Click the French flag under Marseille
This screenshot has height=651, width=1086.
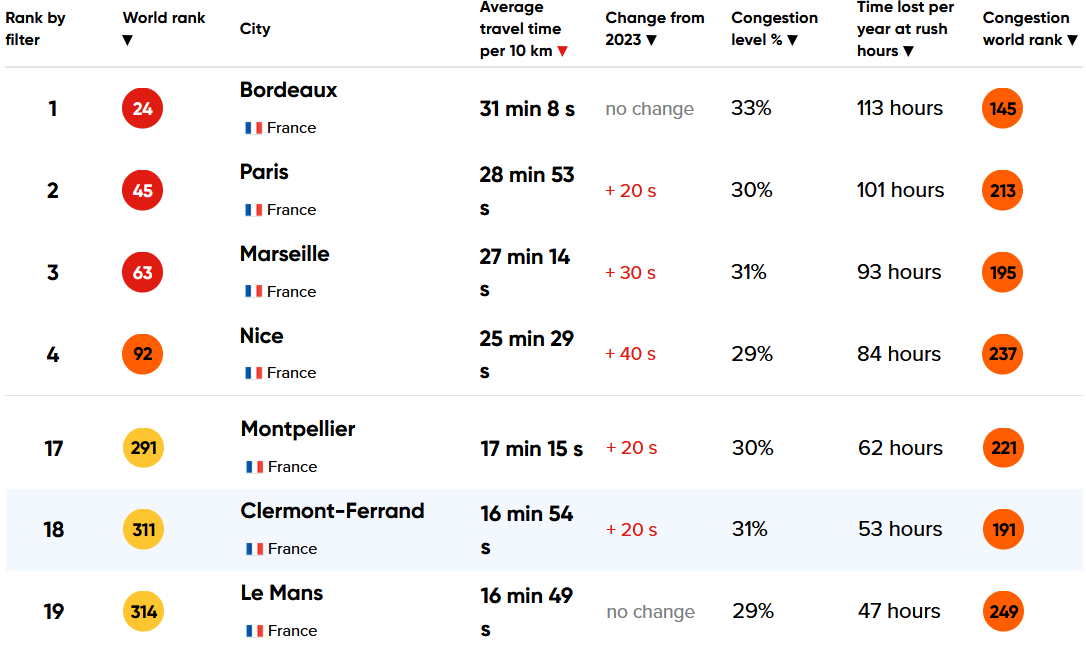253,292
